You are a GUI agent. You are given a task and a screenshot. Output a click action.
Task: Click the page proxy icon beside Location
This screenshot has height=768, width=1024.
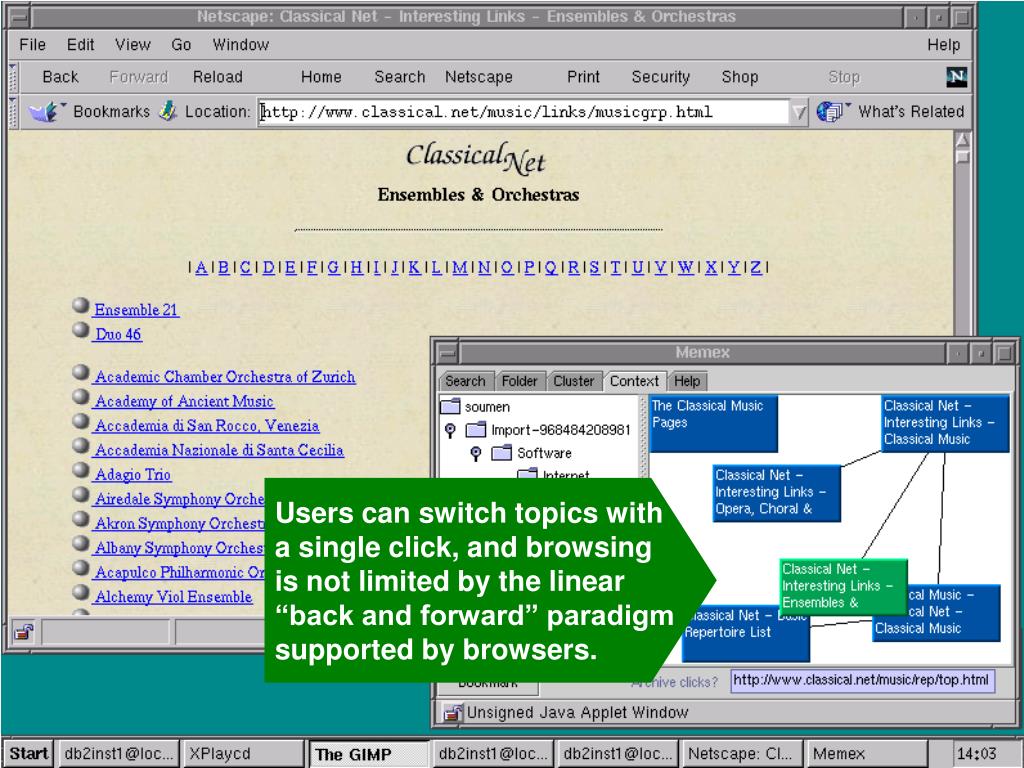click(x=168, y=111)
